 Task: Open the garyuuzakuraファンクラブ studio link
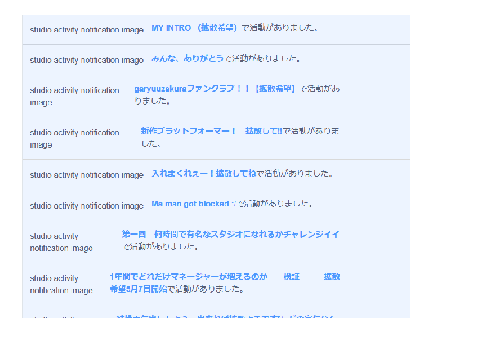[x=214, y=89]
